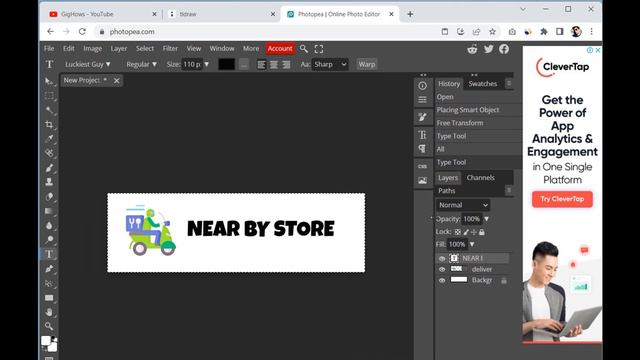The width and height of the screenshot is (640, 360).
Task: Open the Regular font style dropdown
Action: click(x=141, y=64)
